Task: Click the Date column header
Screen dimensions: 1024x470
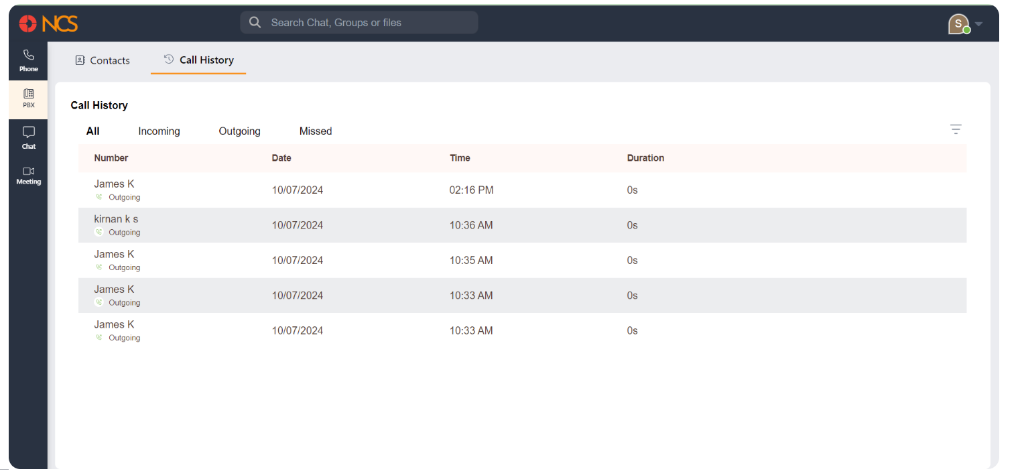Action: coord(281,158)
